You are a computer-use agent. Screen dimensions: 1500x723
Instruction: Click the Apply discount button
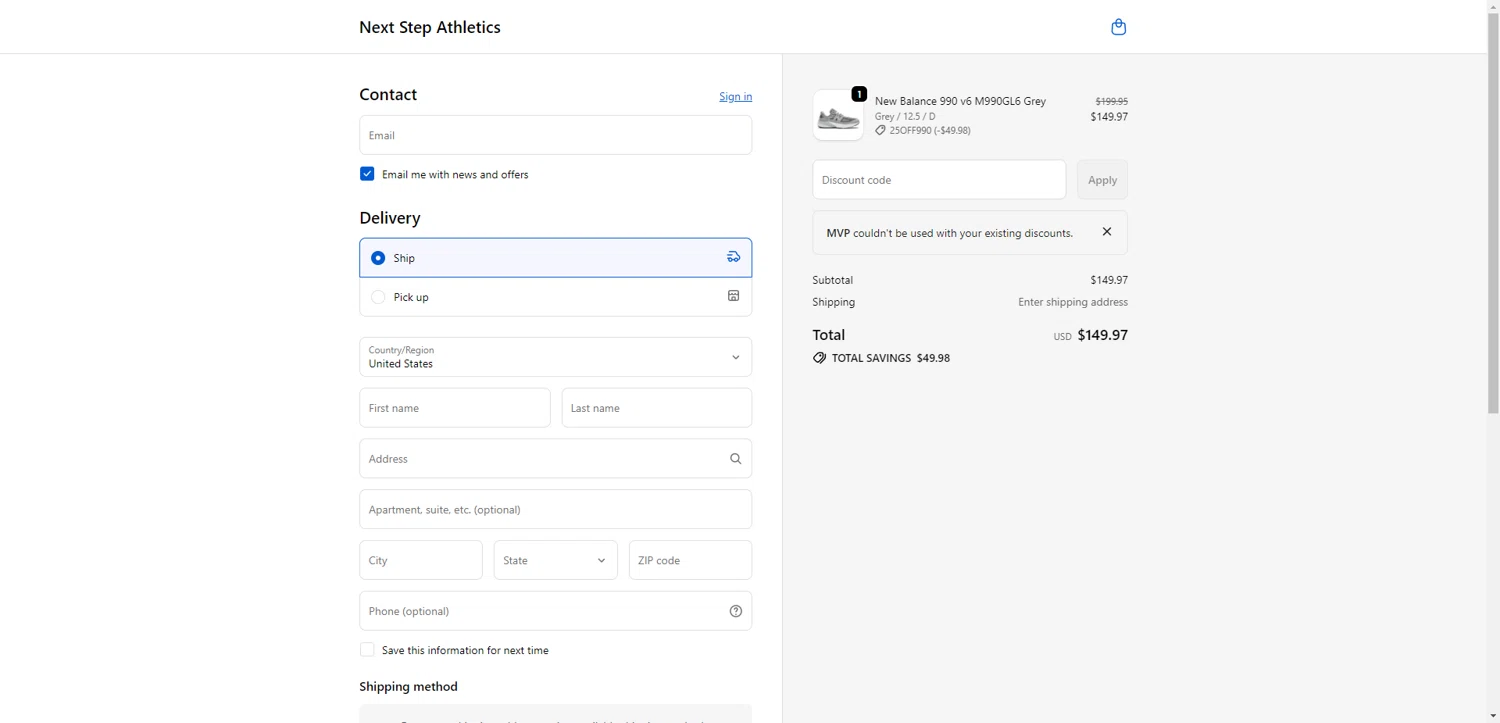[1102, 180]
